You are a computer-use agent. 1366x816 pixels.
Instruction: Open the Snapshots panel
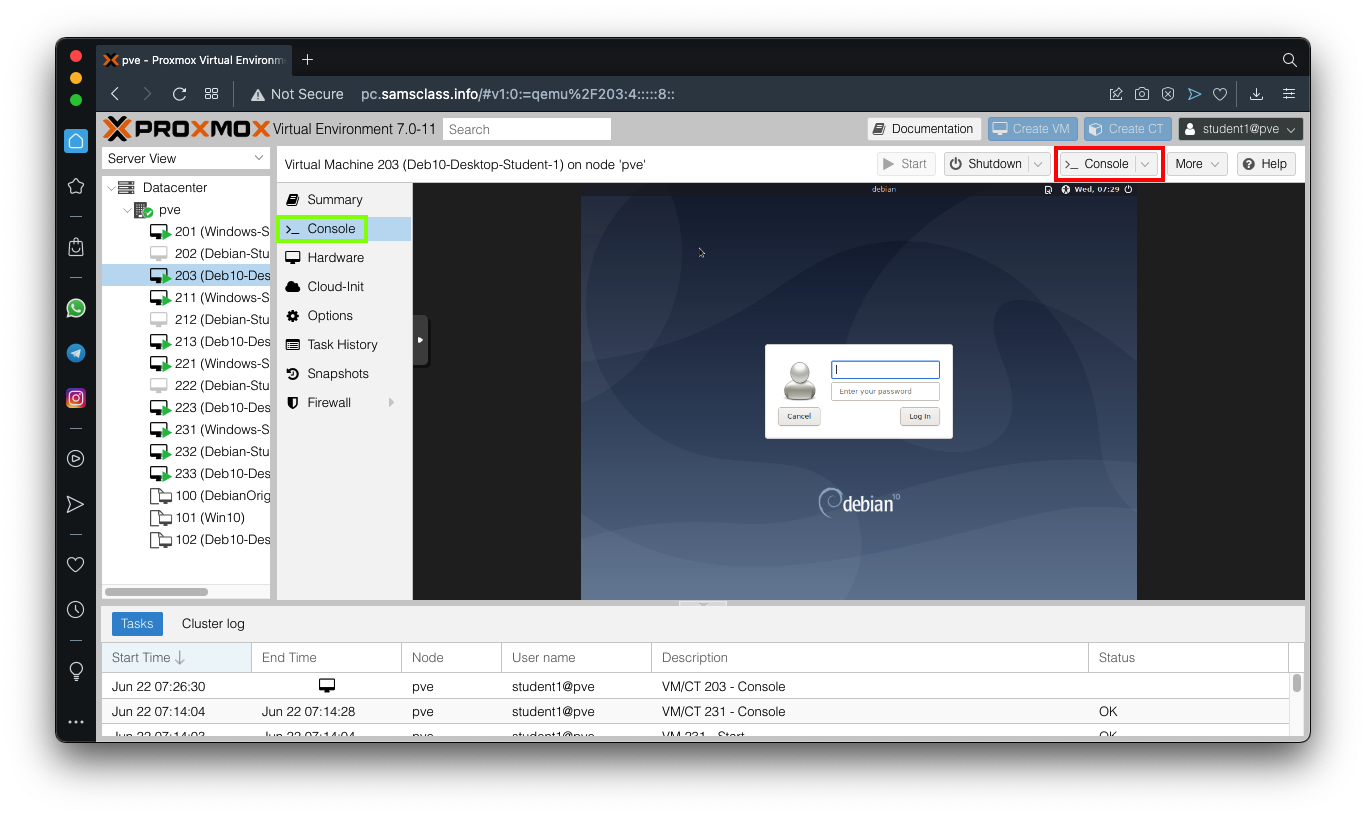pyautogui.click(x=344, y=374)
